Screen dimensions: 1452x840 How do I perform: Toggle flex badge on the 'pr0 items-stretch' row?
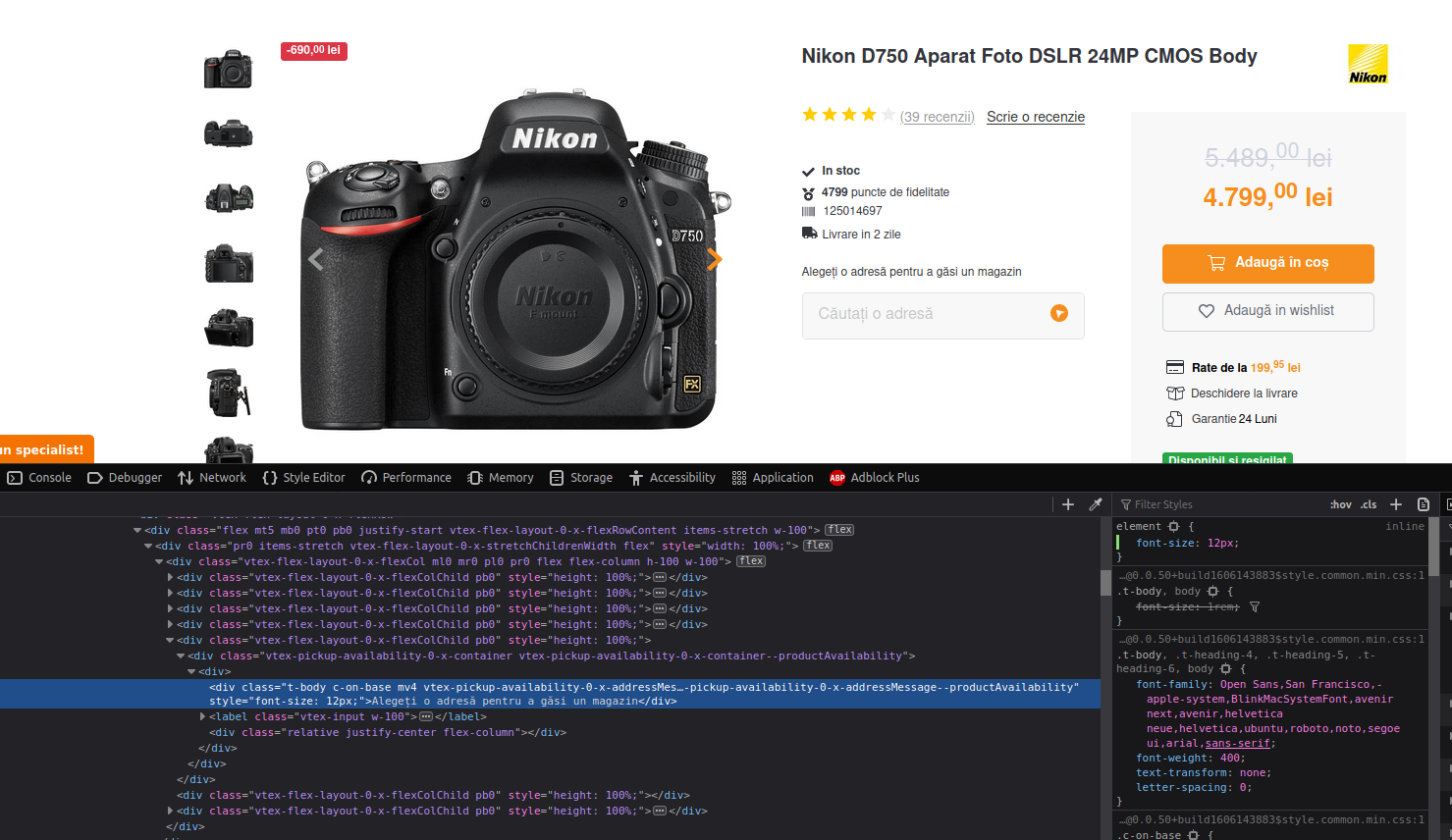coord(818,546)
